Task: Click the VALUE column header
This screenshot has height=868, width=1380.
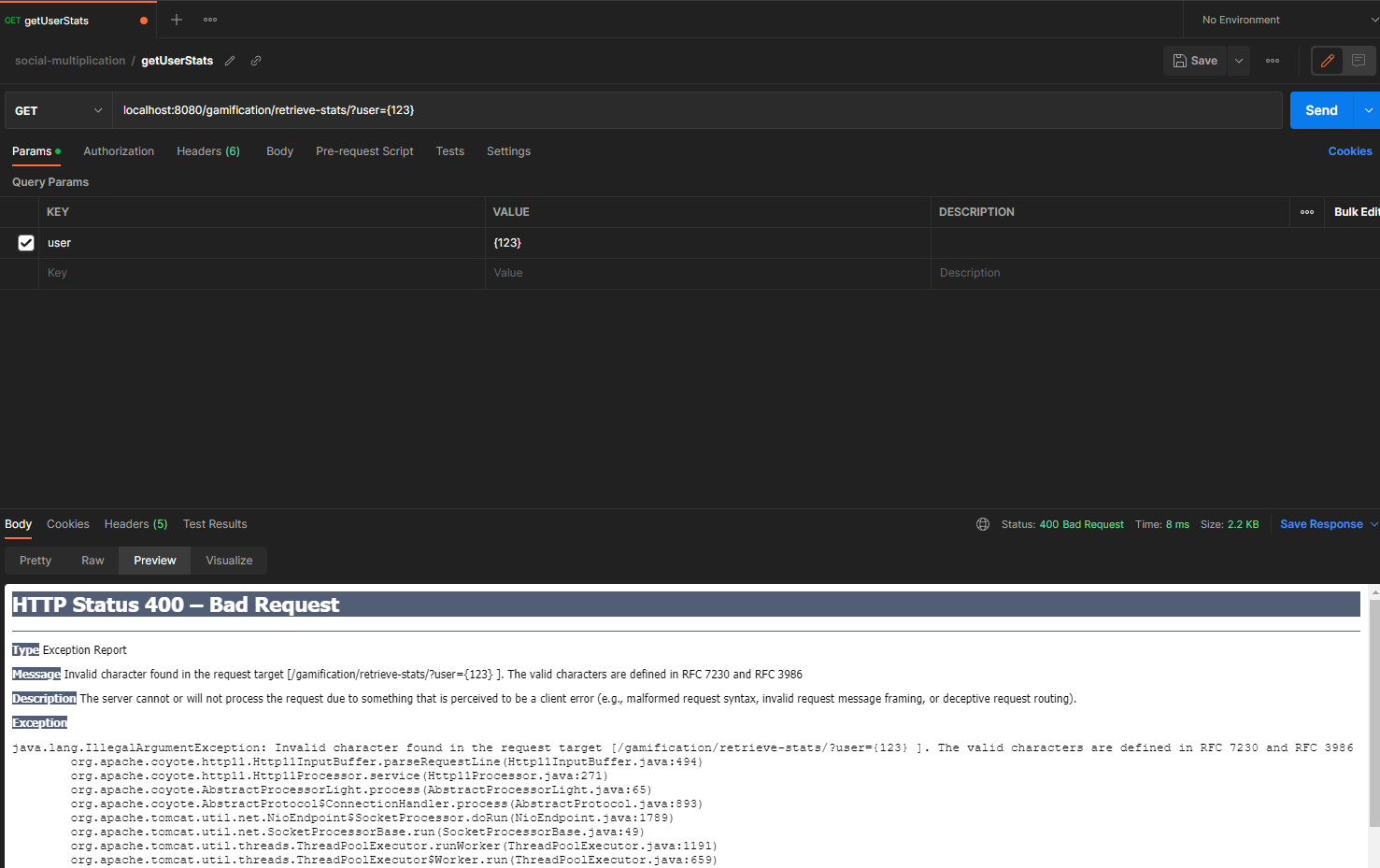Action: [511, 212]
